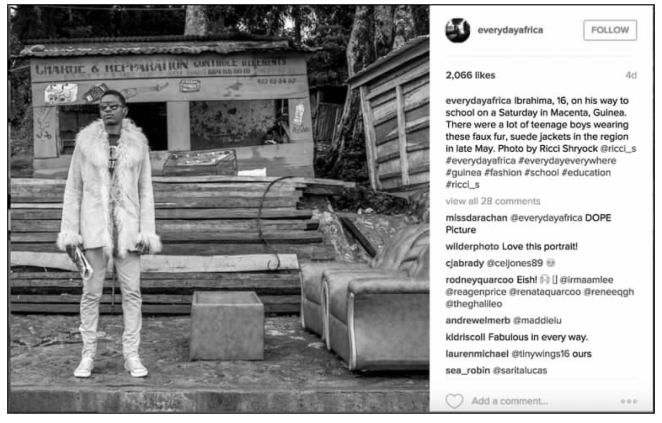Open the #everydayeverywhere hashtag
This screenshot has width=662, height=423.
click(x=567, y=160)
